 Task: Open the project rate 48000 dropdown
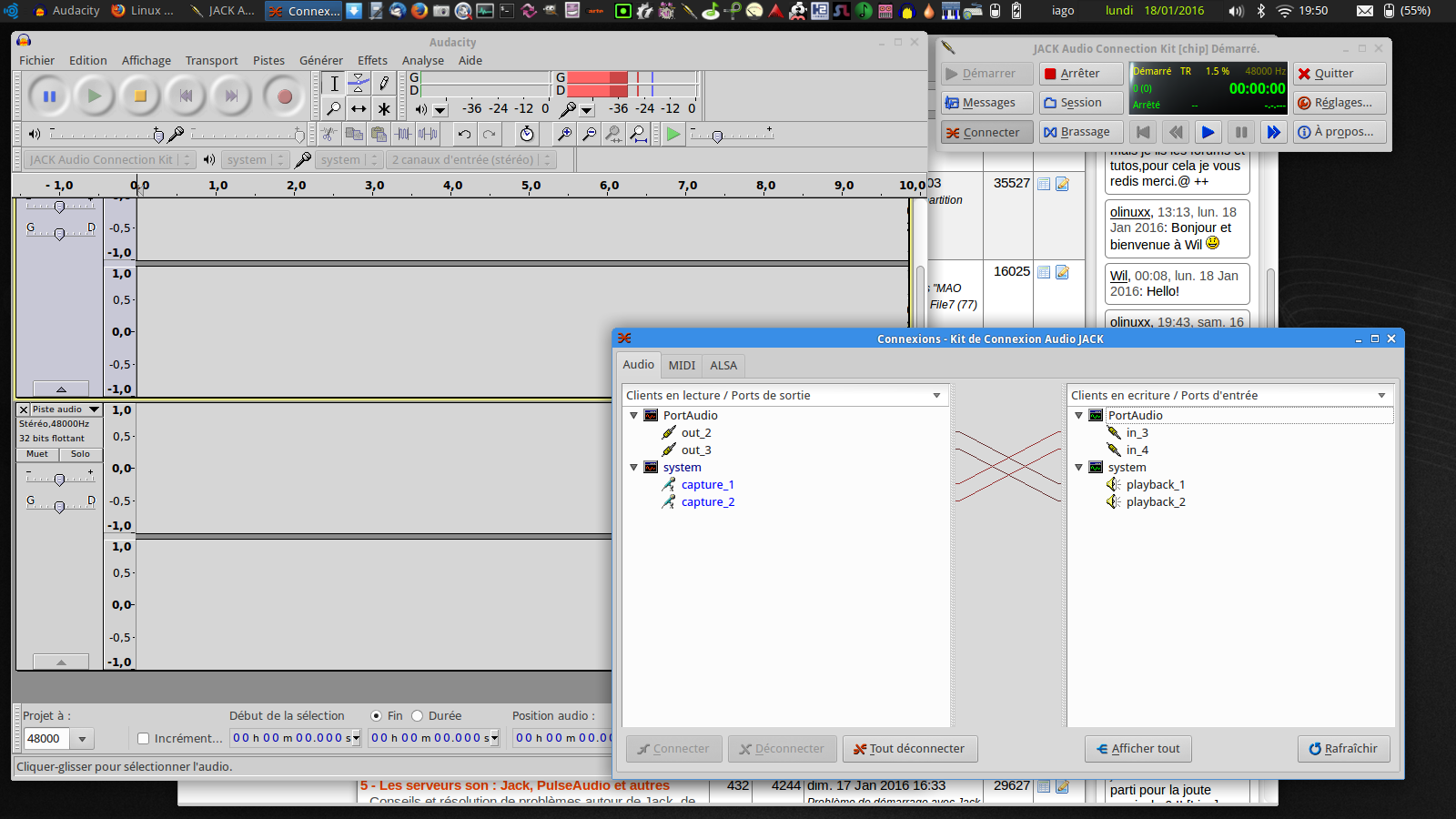[82, 739]
